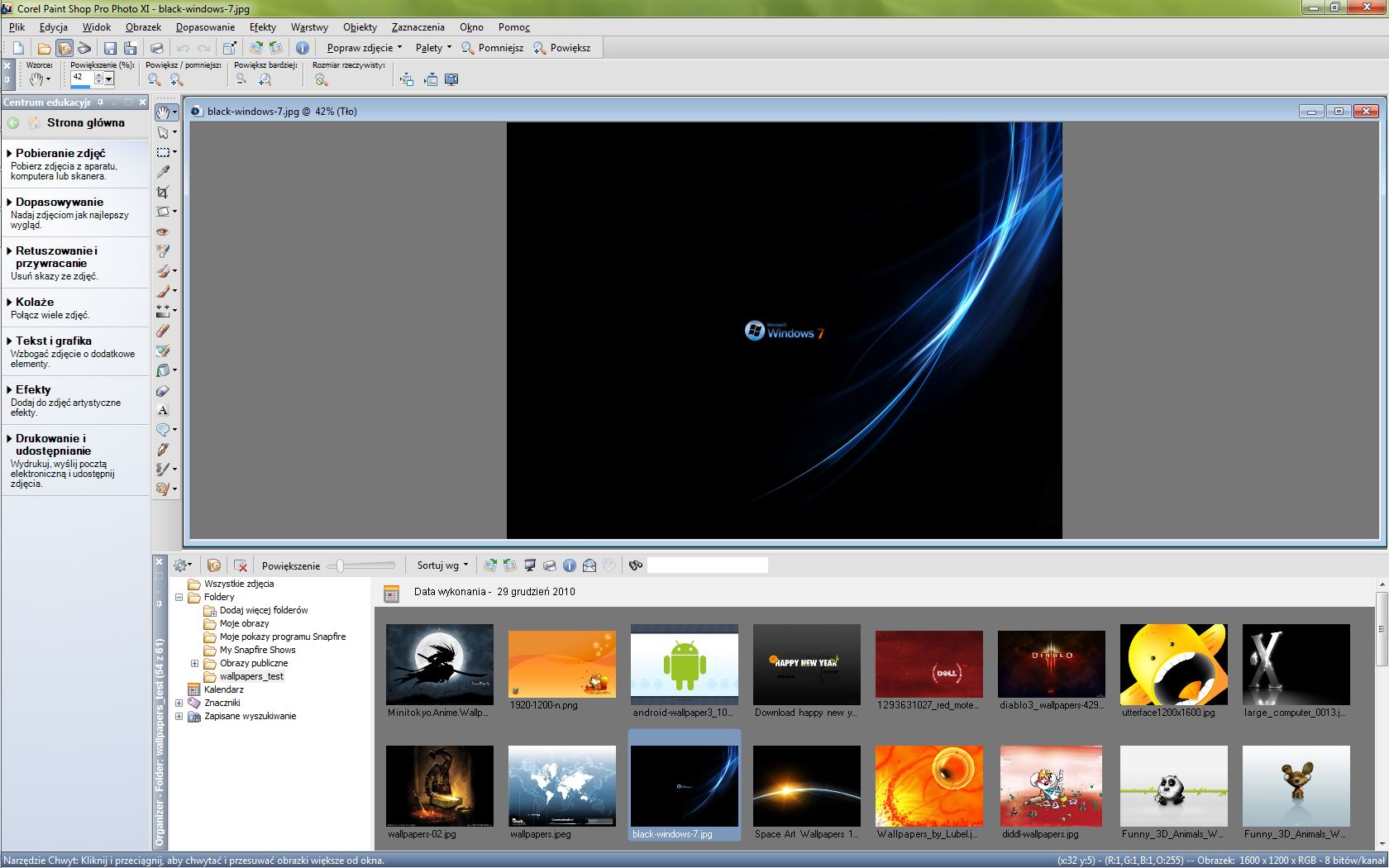Viewport: 1389px width, 868px height.
Task: Select the Text tool
Action: [x=164, y=410]
